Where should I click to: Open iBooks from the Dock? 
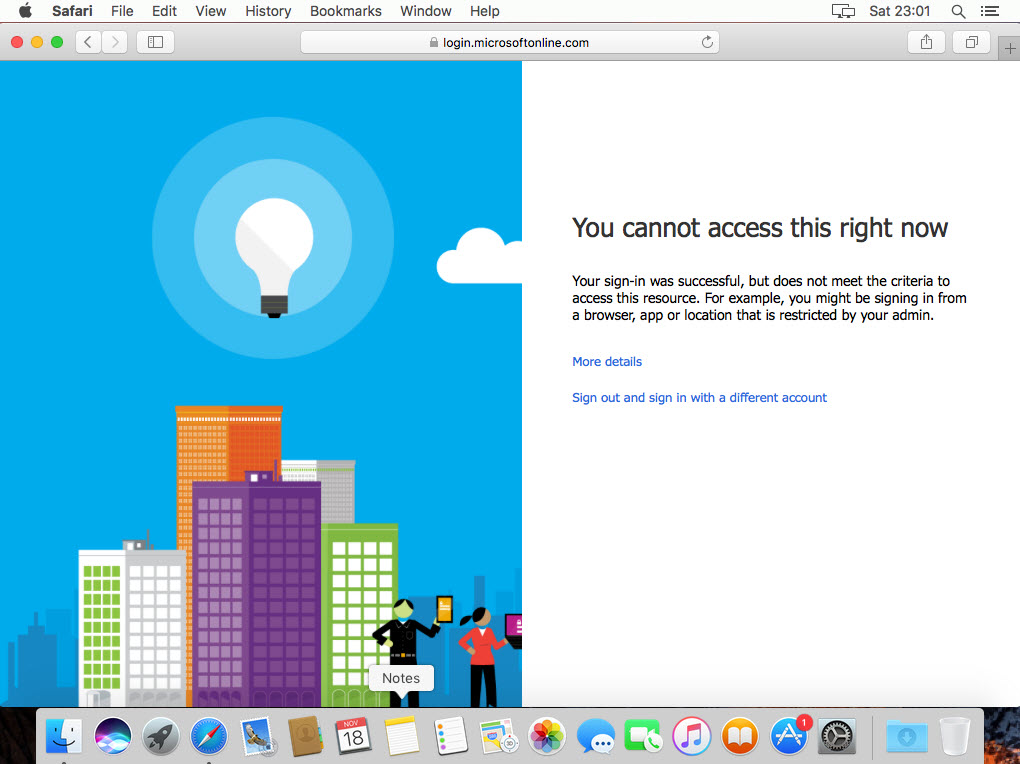tap(740, 737)
